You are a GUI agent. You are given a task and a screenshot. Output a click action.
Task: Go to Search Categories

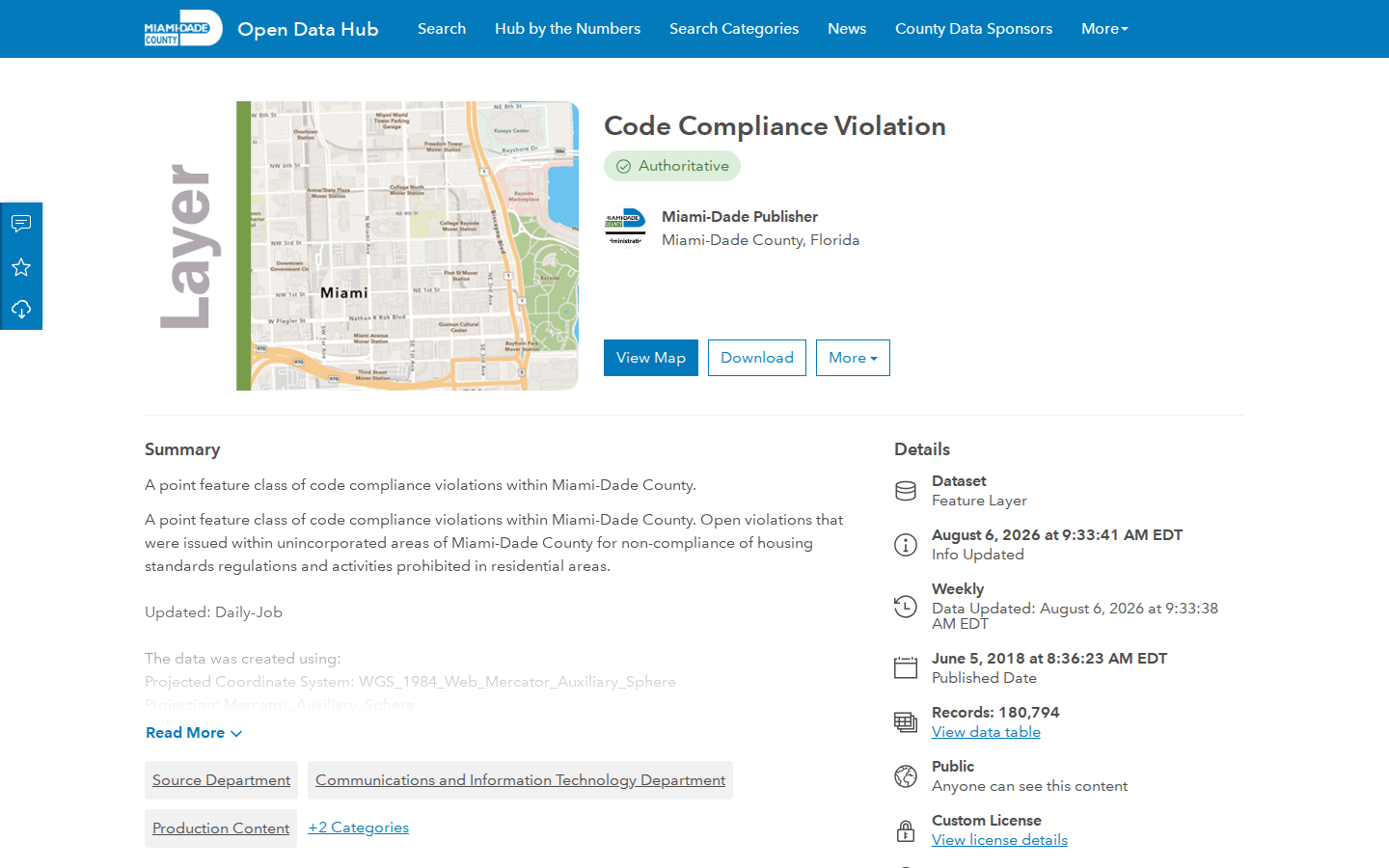point(734,29)
